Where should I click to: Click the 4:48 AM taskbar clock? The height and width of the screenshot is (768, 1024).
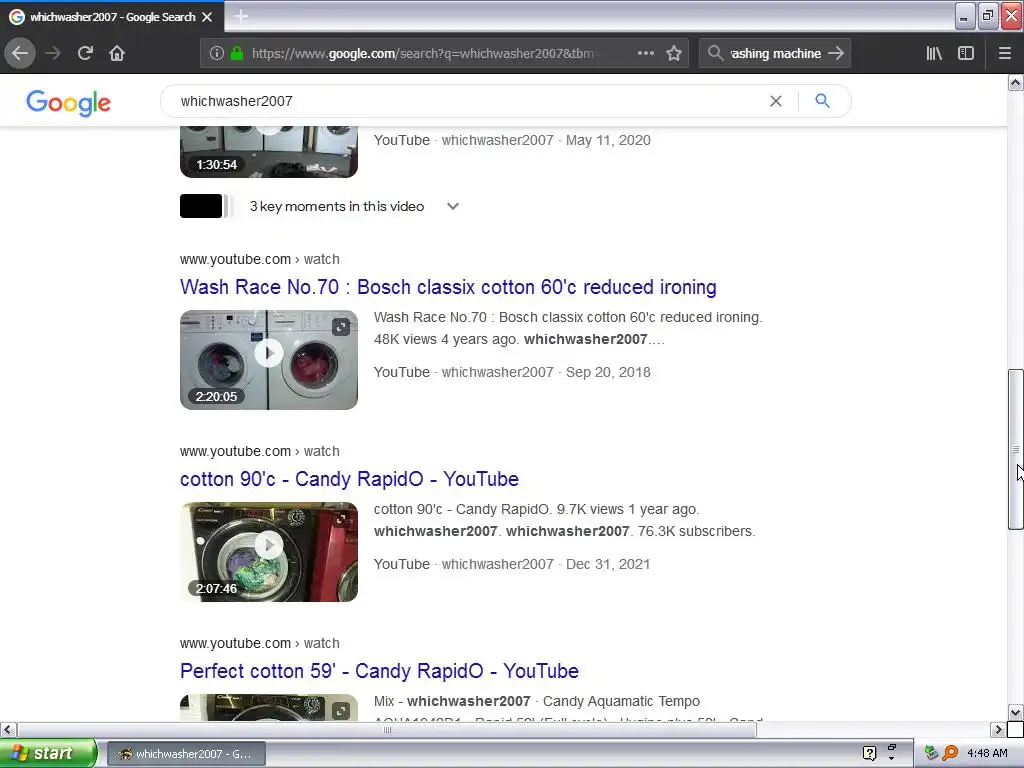tap(987, 753)
